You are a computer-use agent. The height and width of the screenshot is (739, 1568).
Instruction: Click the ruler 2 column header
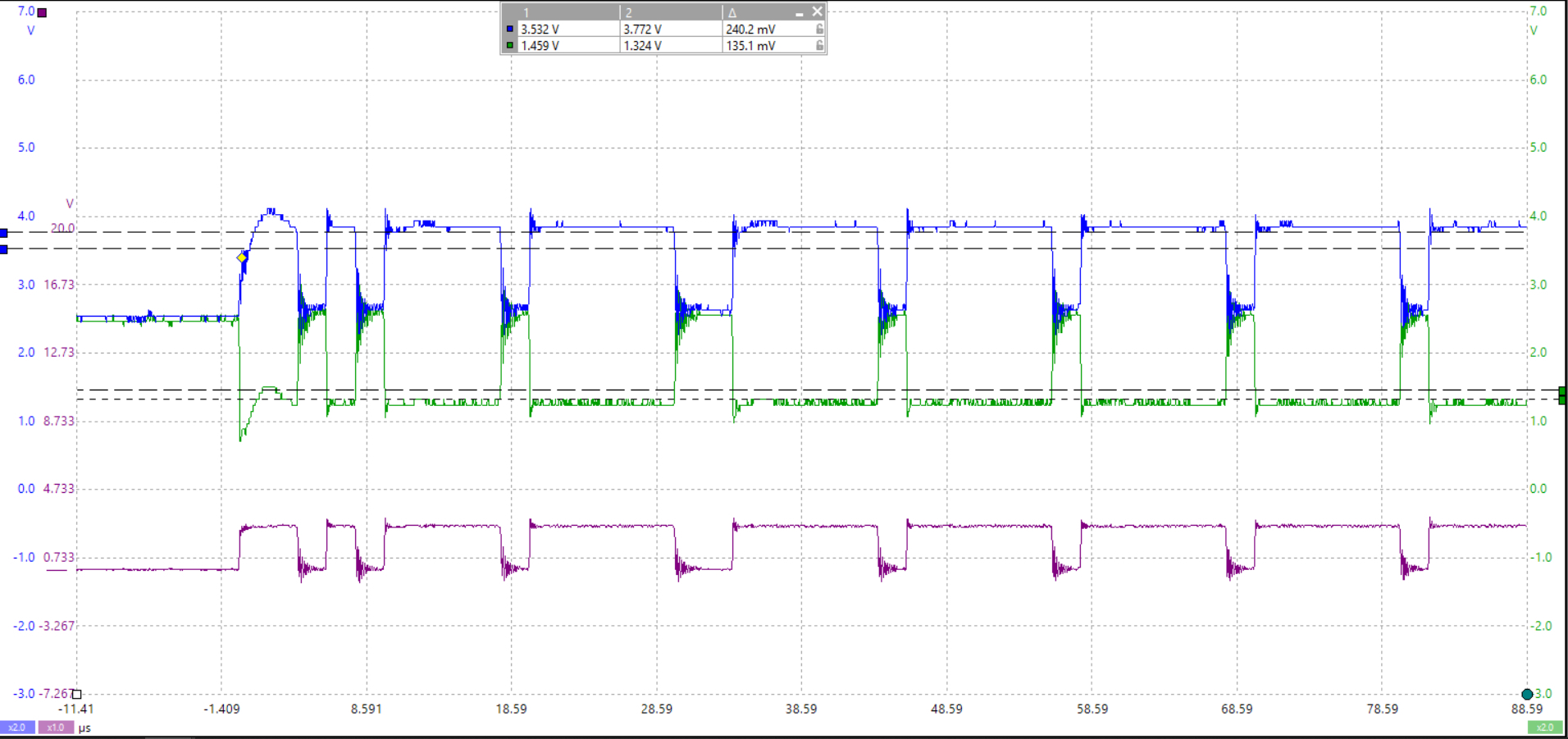629,12
